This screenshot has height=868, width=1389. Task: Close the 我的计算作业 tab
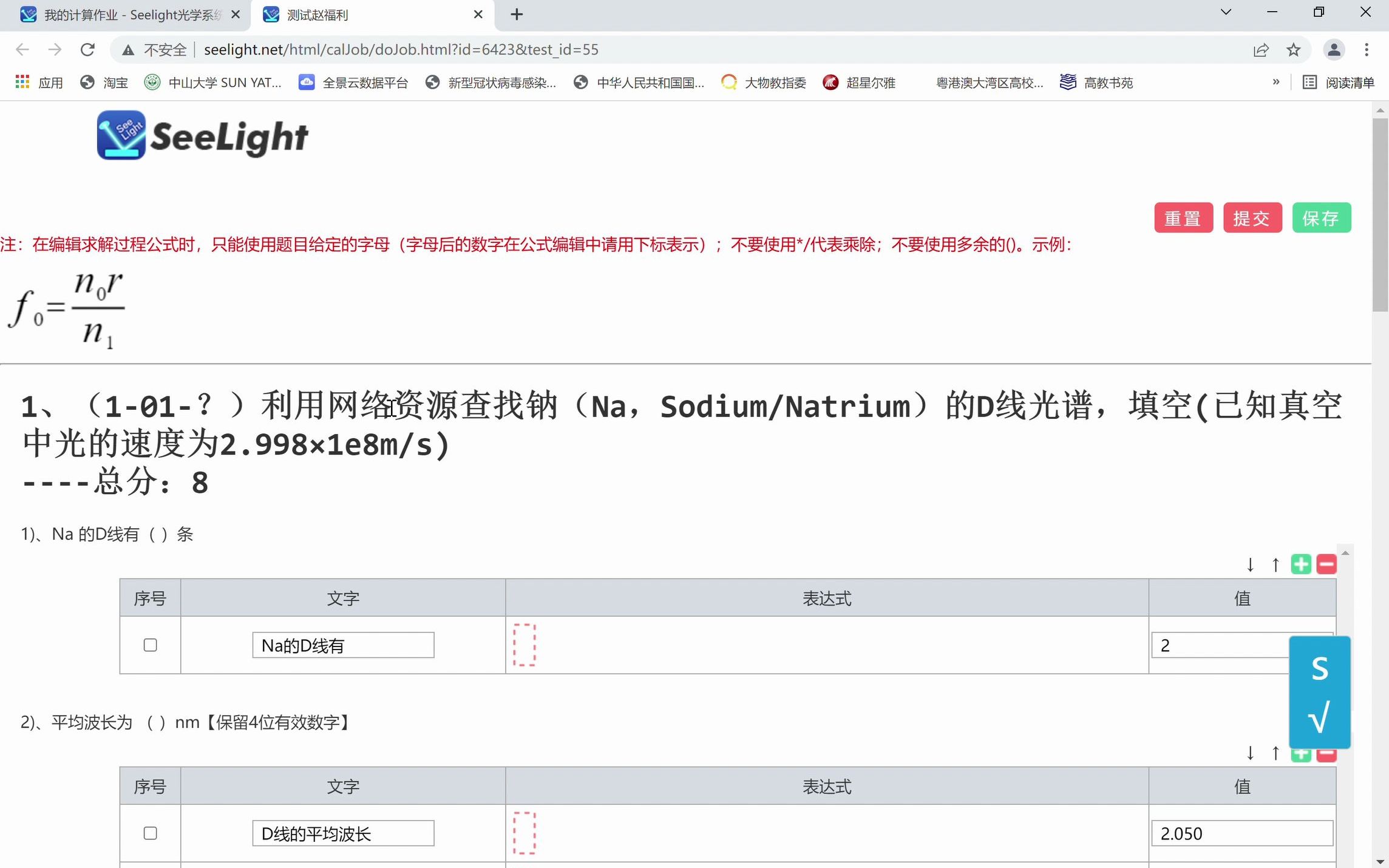(x=236, y=15)
